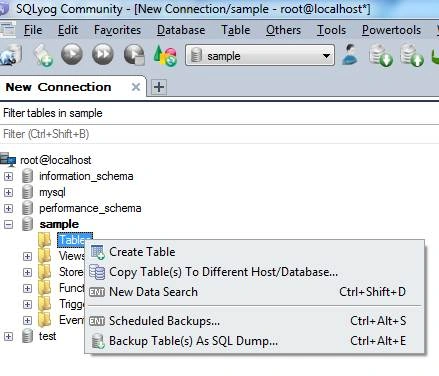Expand the Triggers folder
The height and width of the screenshot is (376, 439).
coord(27,304)
